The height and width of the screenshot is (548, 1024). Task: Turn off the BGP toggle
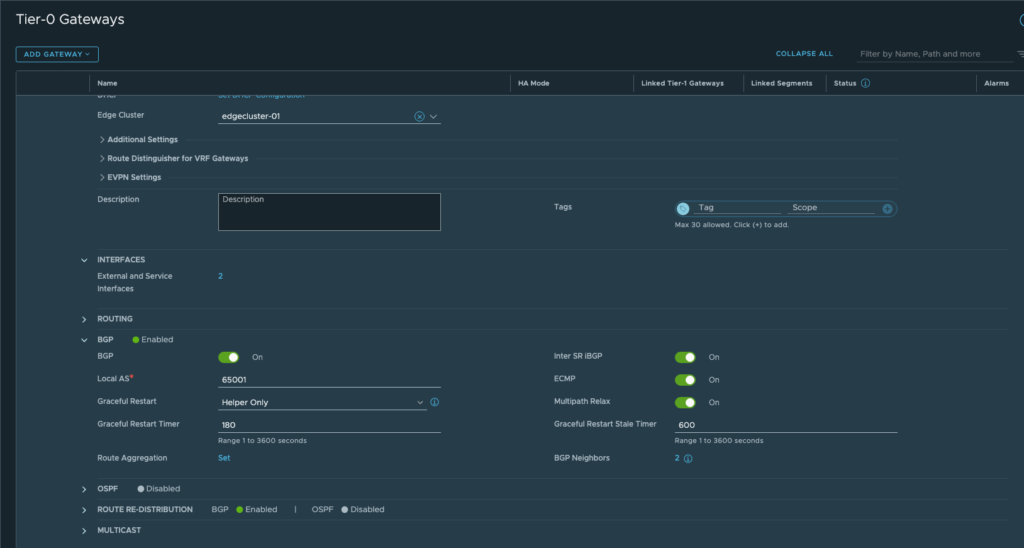[x=229, y=357]
